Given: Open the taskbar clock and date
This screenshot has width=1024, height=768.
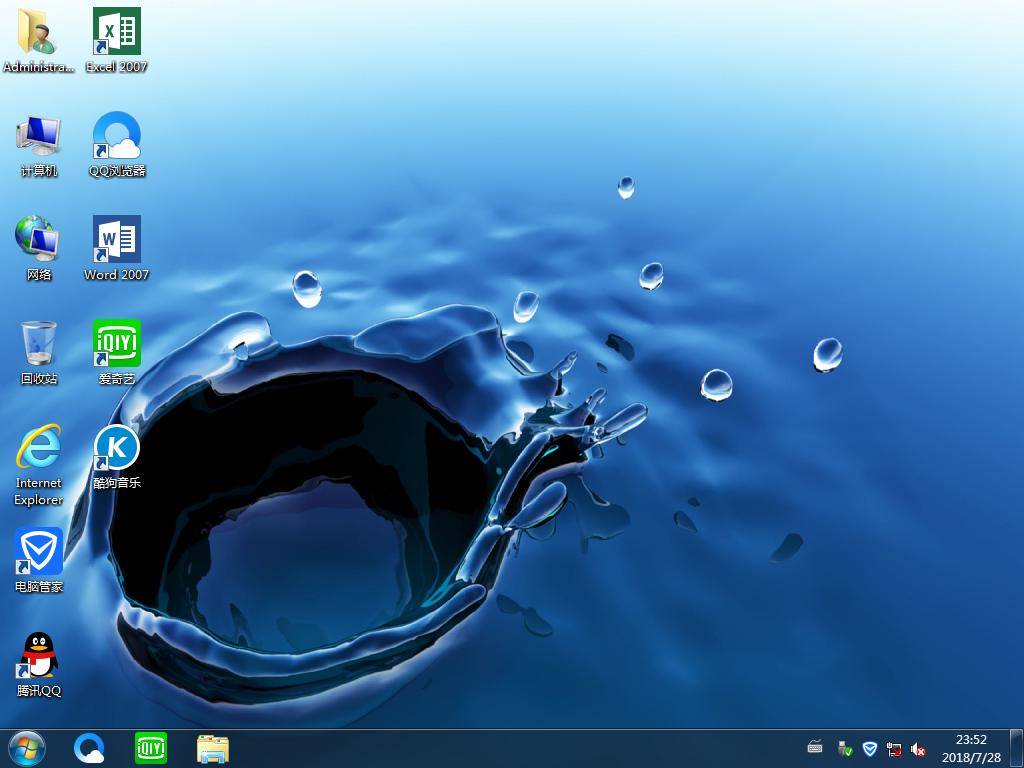Looking at the screenshot, I should pos(971,748).
